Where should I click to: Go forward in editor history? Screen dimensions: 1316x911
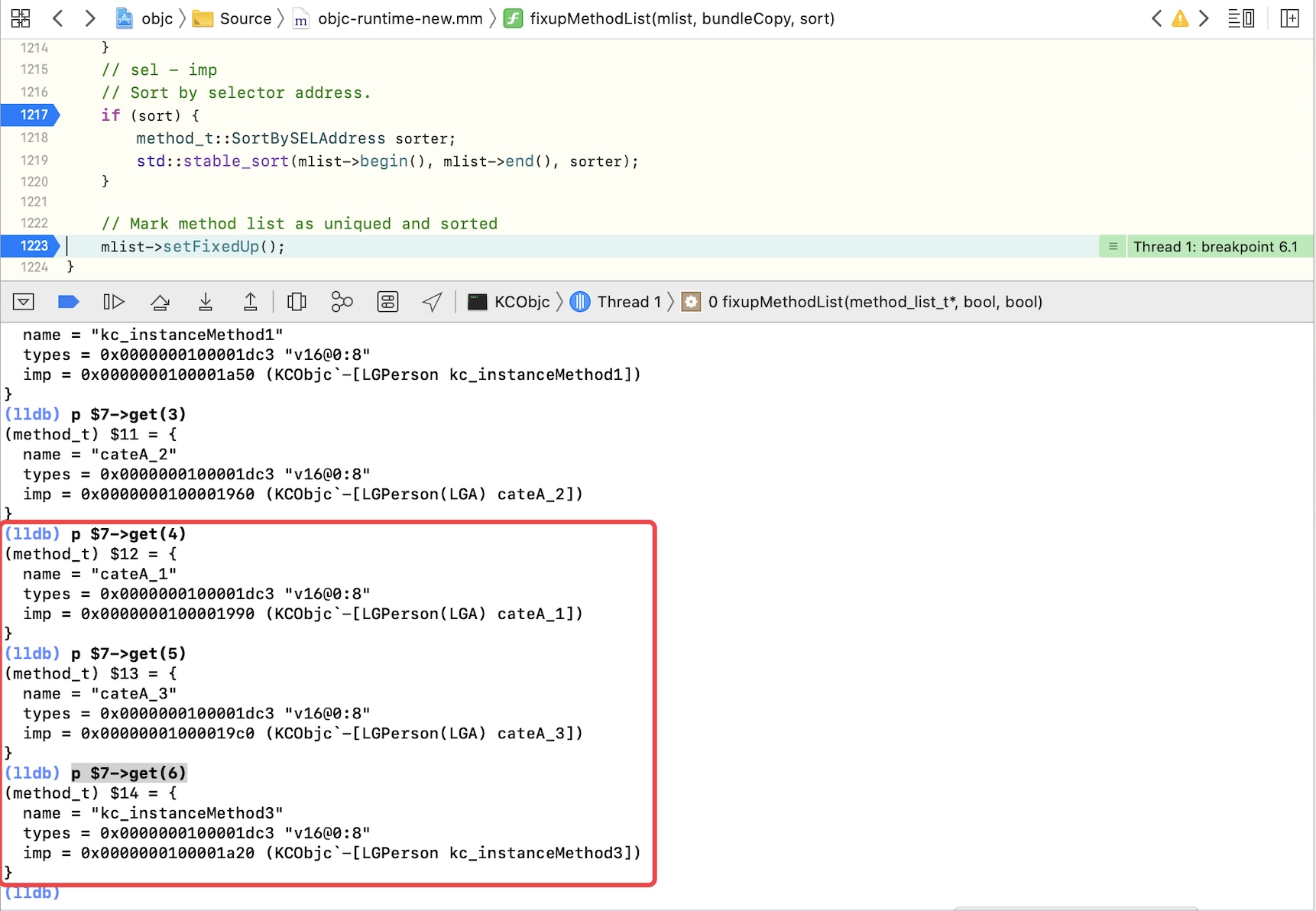[x=89, y=18]
